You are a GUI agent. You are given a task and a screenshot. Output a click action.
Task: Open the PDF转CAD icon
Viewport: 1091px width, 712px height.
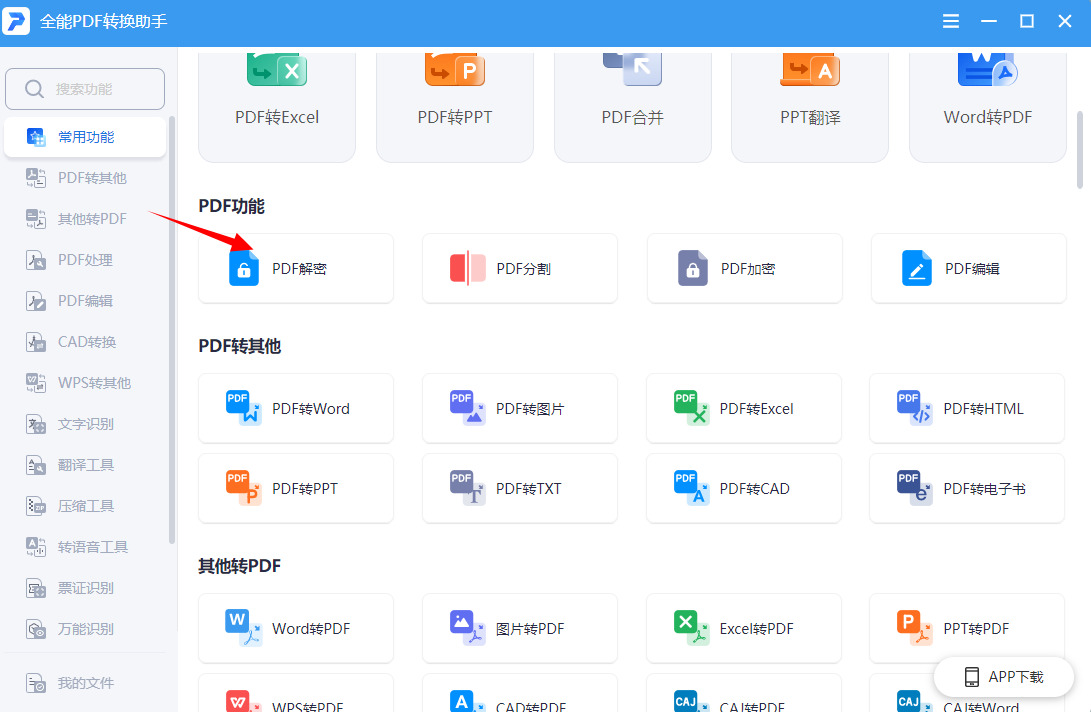click(691, 488)
